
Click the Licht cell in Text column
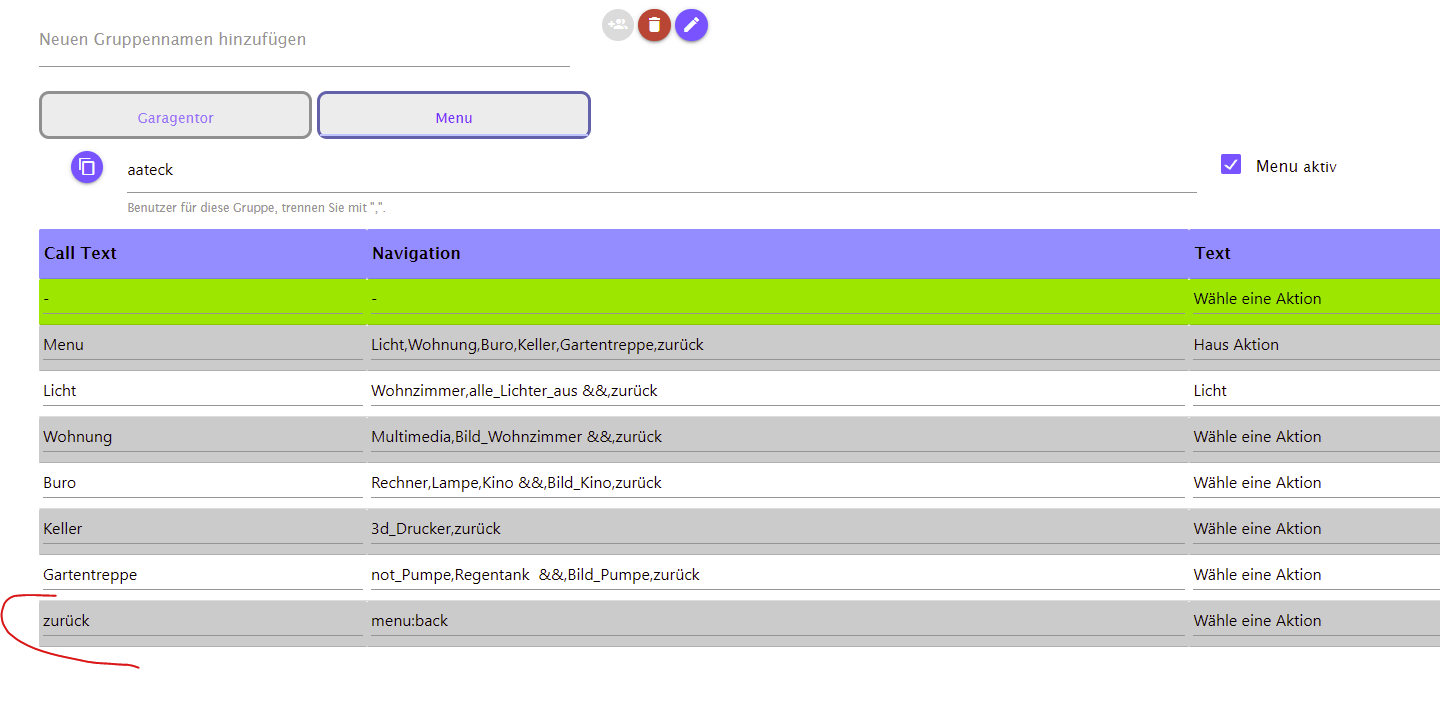(1316, 392)
